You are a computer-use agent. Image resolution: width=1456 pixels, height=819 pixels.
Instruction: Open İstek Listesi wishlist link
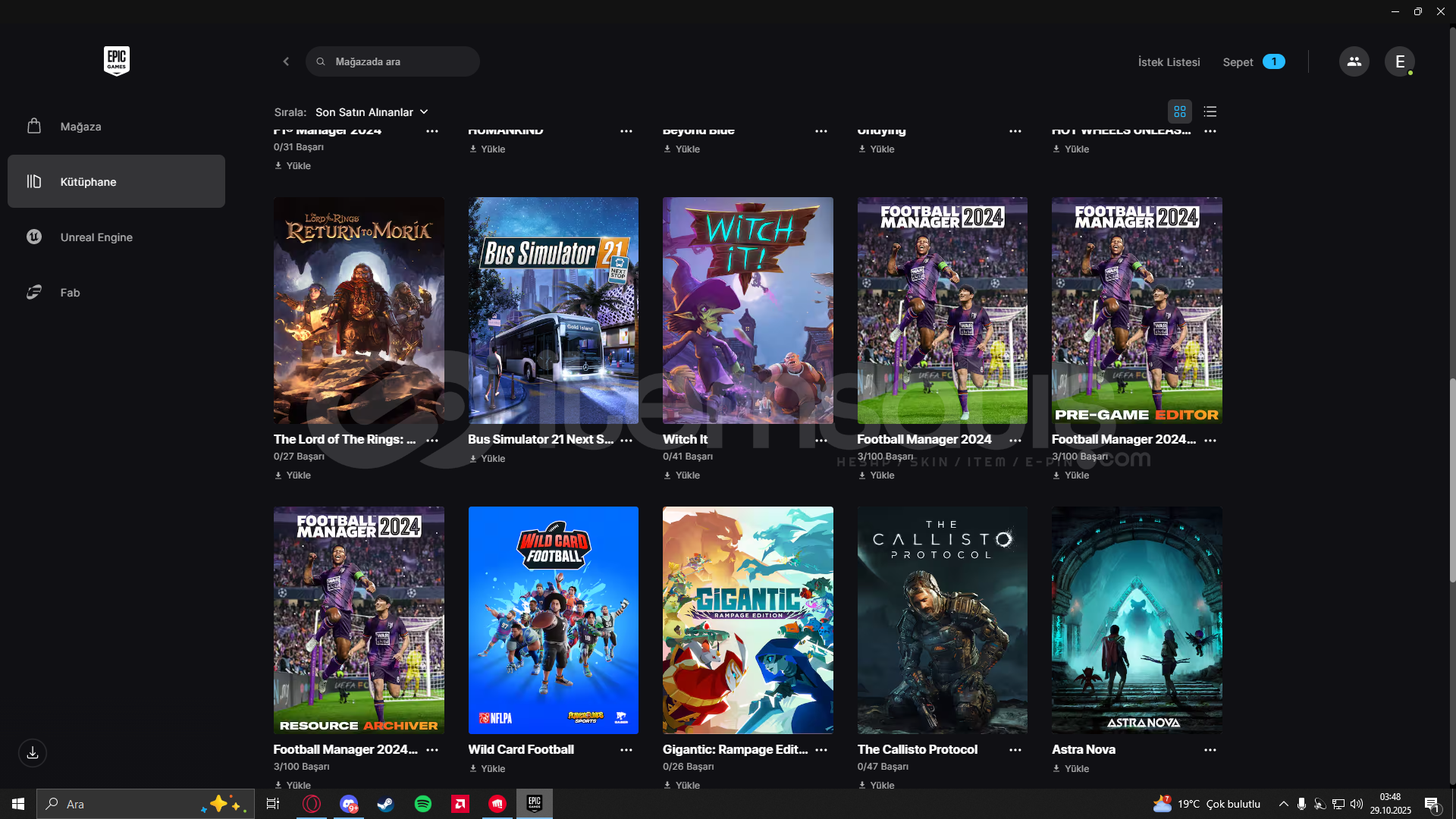[x=1169, y=62]
